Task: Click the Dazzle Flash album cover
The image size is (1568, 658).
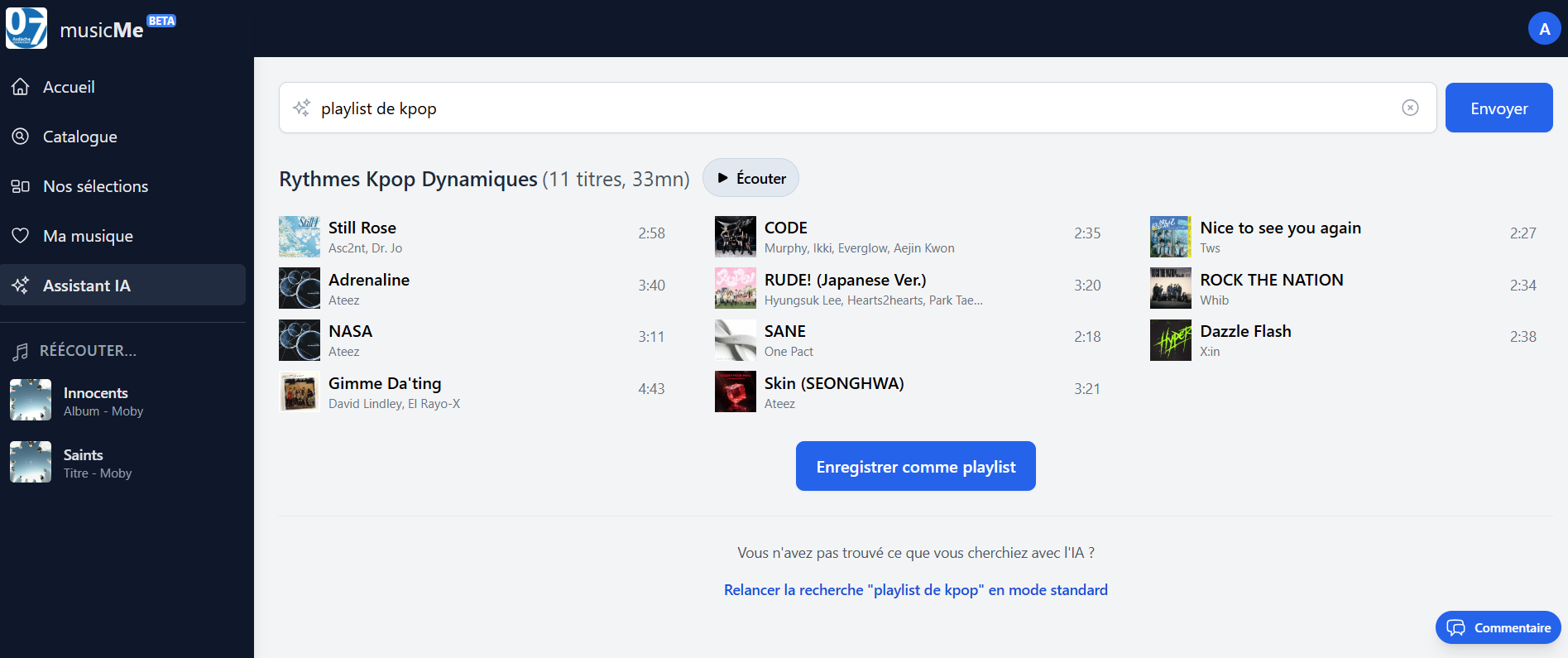Action: pos(1171,340)
